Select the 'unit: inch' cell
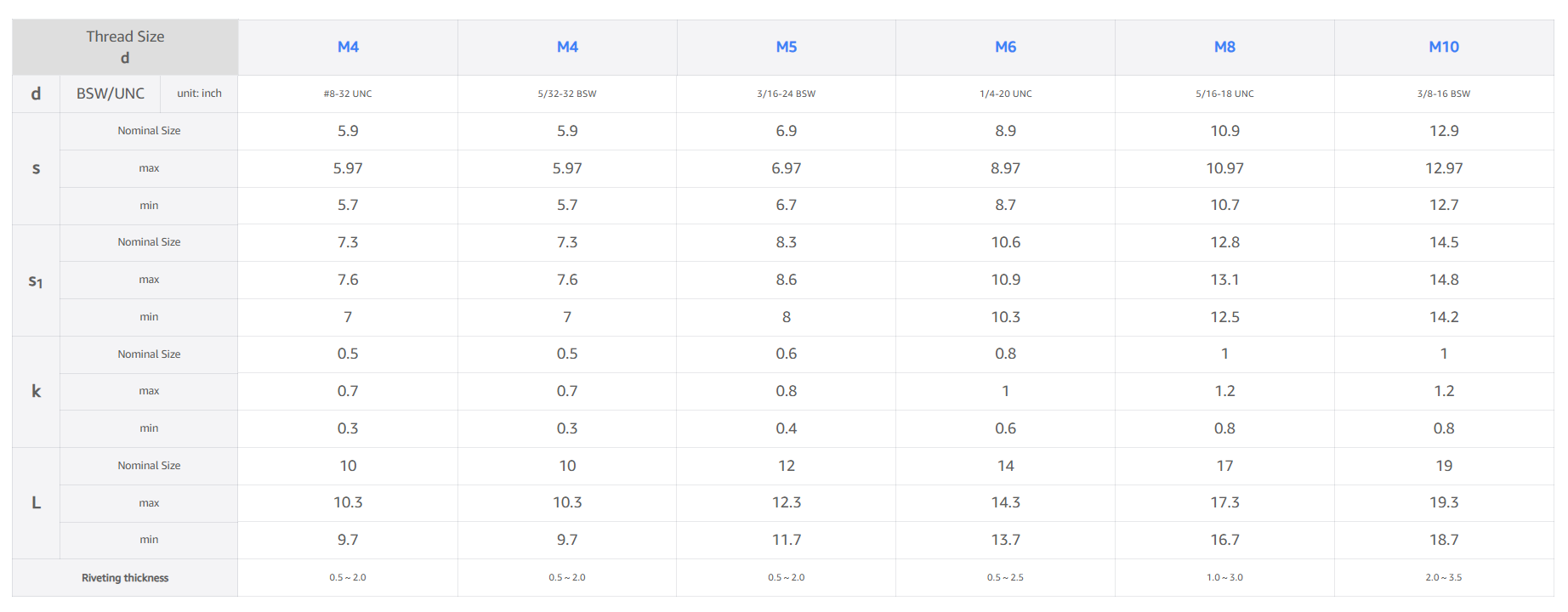 [199, 93]
